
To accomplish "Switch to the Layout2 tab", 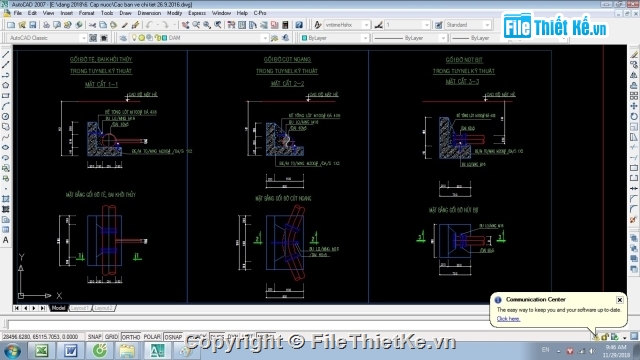I will pos(103,308).
